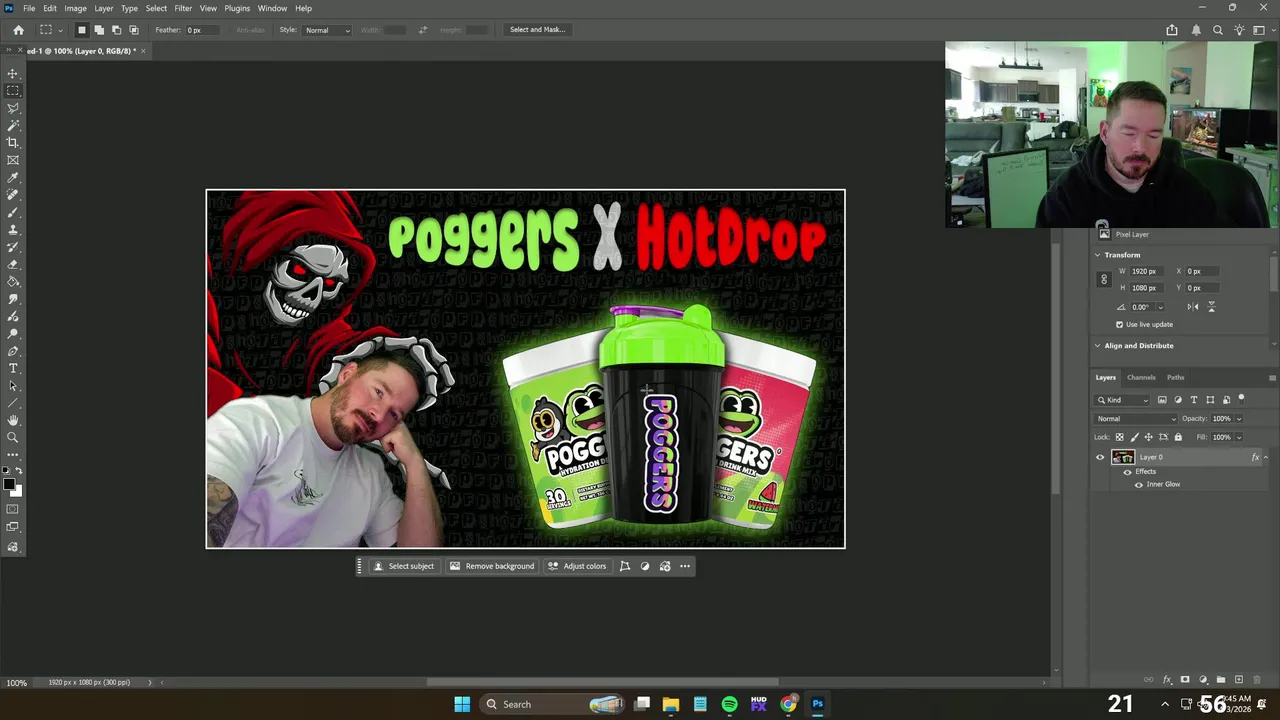The image size is (1280, 720).
Task: Choose Intersect with selection mode icon
Action: click(x=134, y=30)
